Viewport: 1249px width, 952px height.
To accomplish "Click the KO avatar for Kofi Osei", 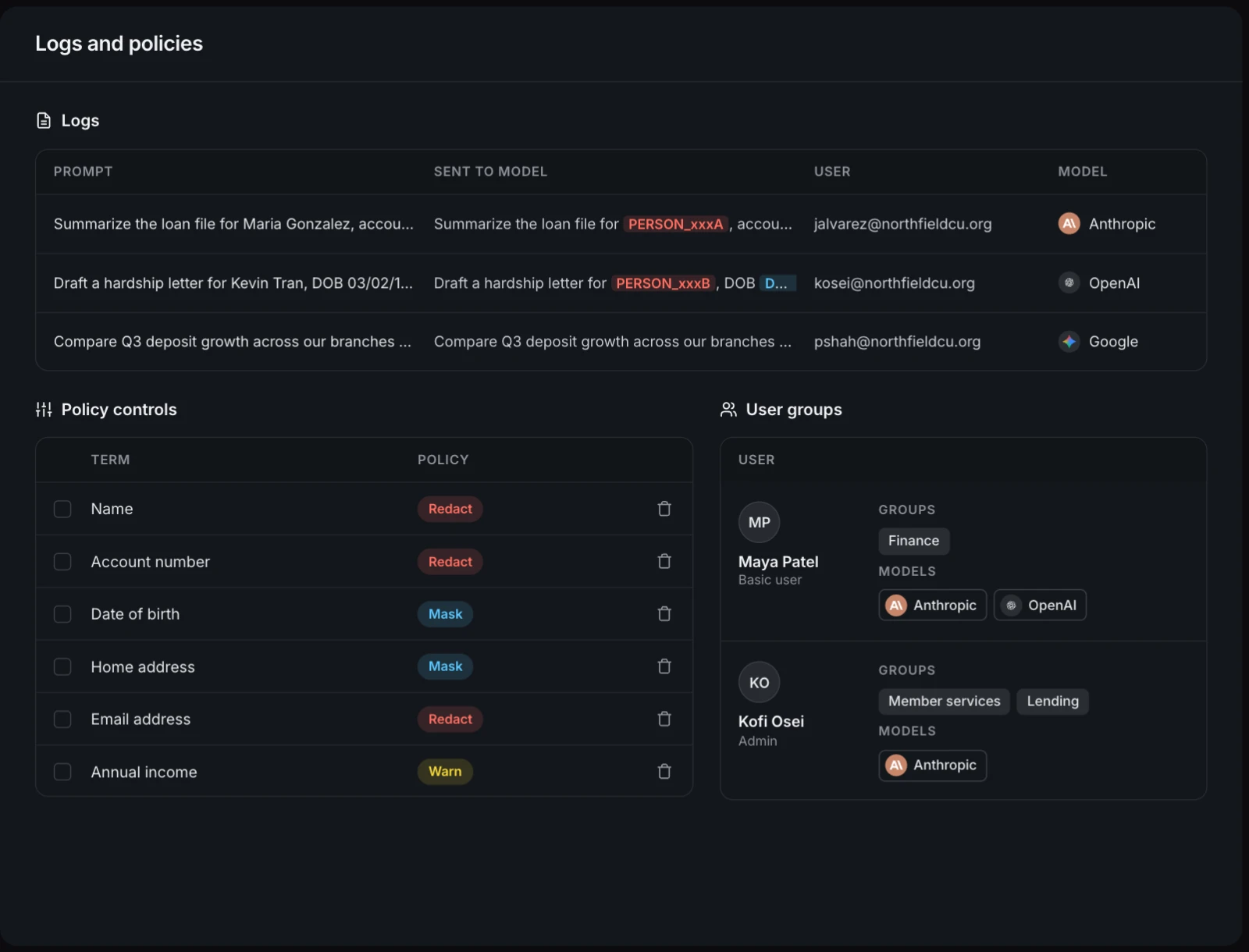I will tap(759, 683).
